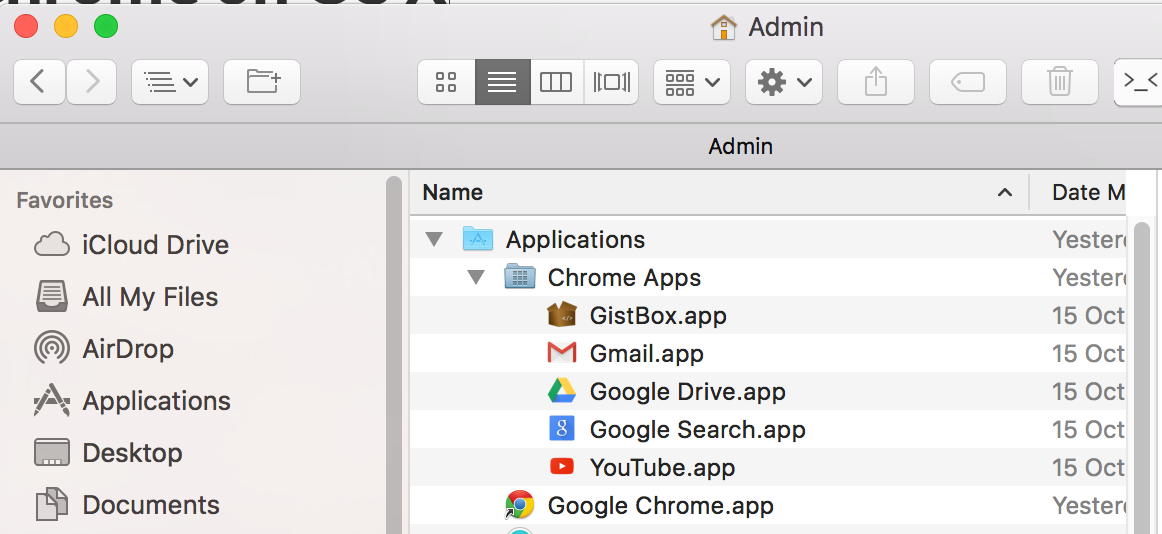Select GistBox.app in file list
The width and height of the screenshot is (1162, 534).
[x=767, y=316]
